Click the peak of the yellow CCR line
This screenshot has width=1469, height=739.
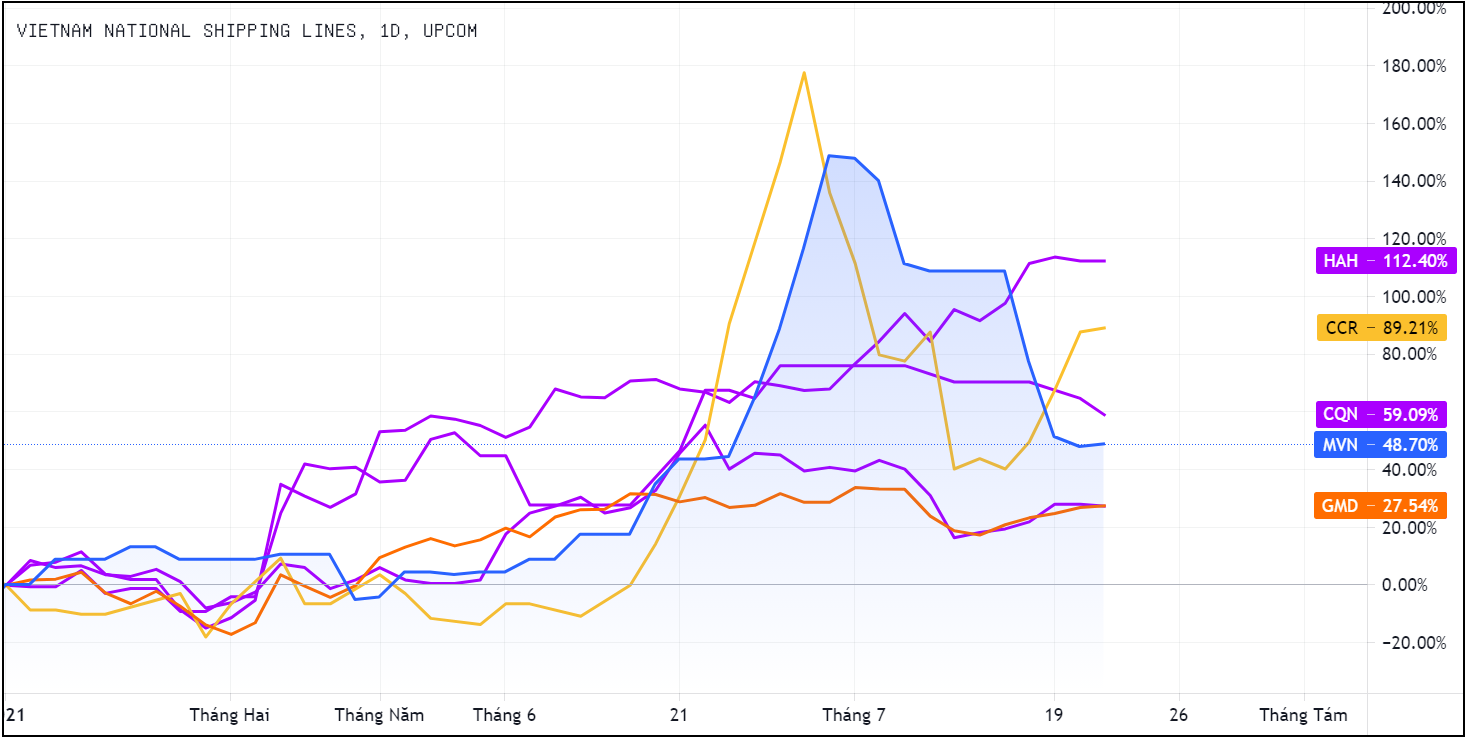point(804,72)
